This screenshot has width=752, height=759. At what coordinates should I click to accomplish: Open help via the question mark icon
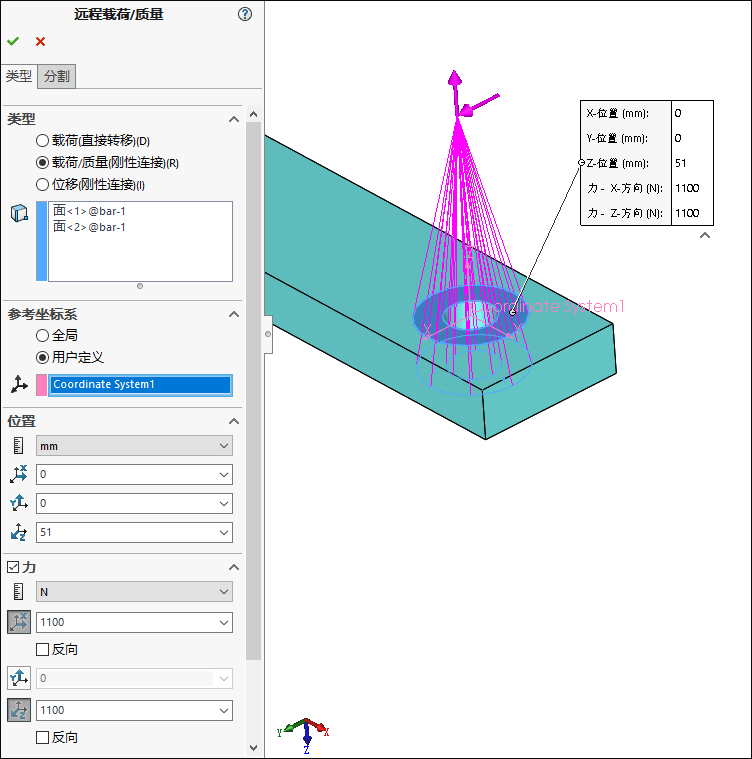(245, 14)
